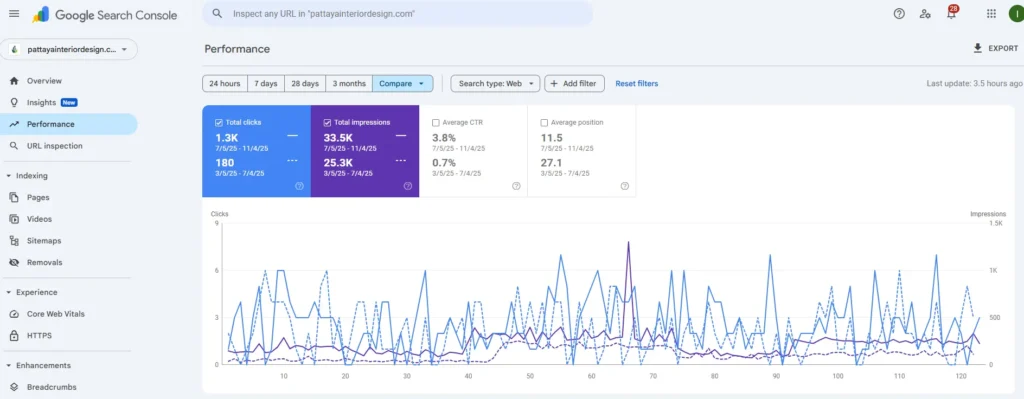Click the Overview home icon
This screenshot has height=399, width=1024.
pyautogui.click(x=14, y=81)
